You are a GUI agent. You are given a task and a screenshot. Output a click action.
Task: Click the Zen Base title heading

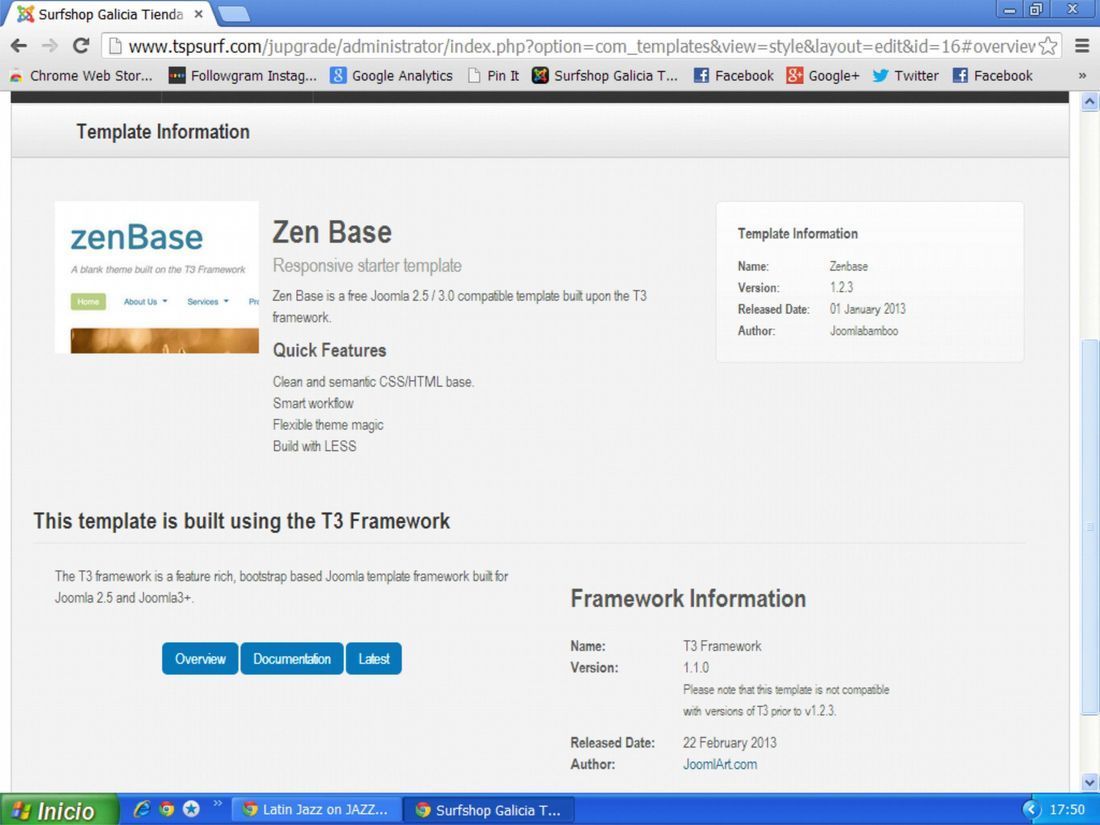pyautogui.click(x=332, y=232)
